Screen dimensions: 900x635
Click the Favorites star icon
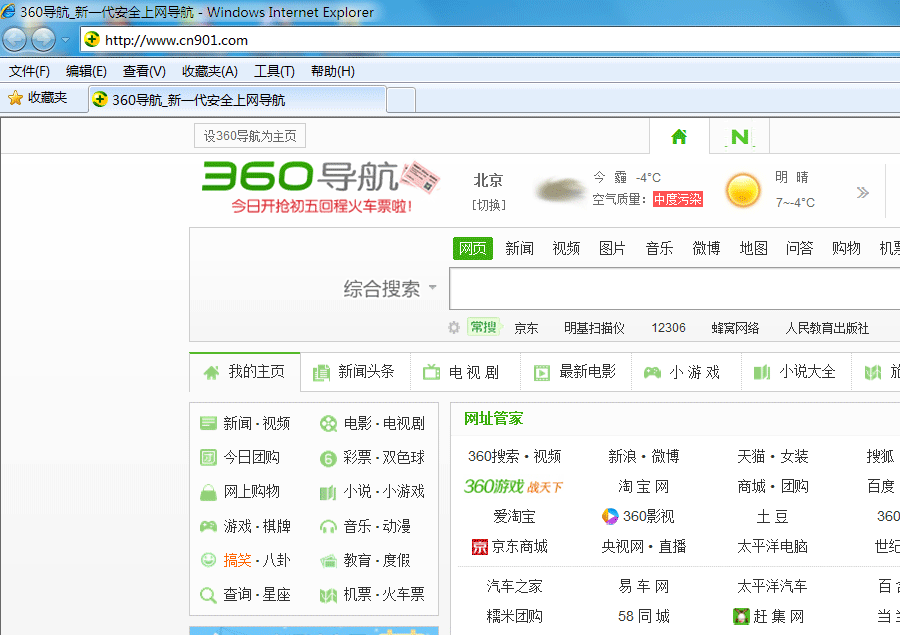click(x=15, y=98)
